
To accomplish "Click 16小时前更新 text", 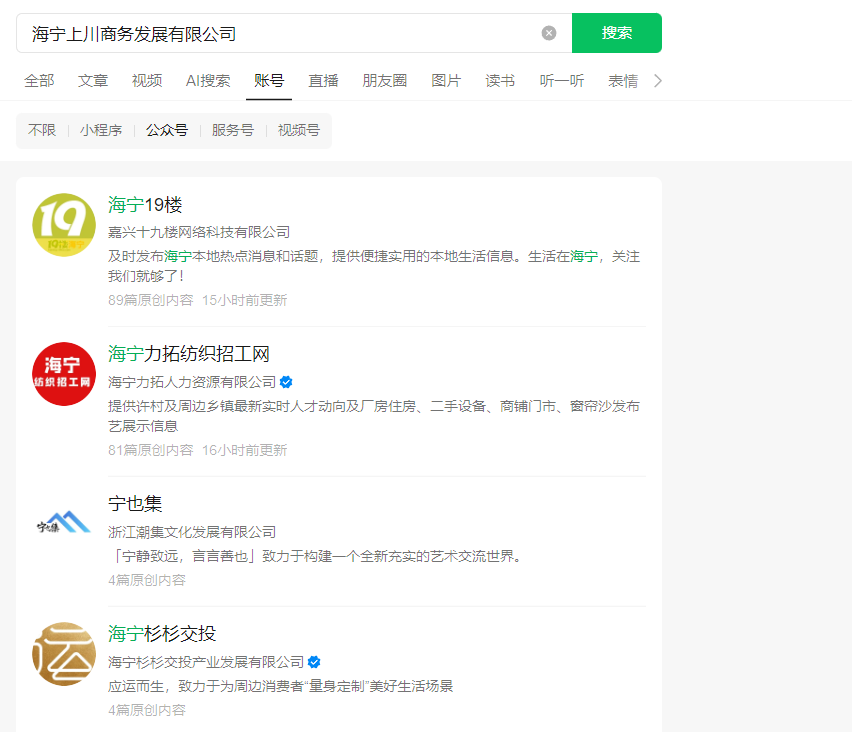I will pyautogui.click(x=245, y=451).
